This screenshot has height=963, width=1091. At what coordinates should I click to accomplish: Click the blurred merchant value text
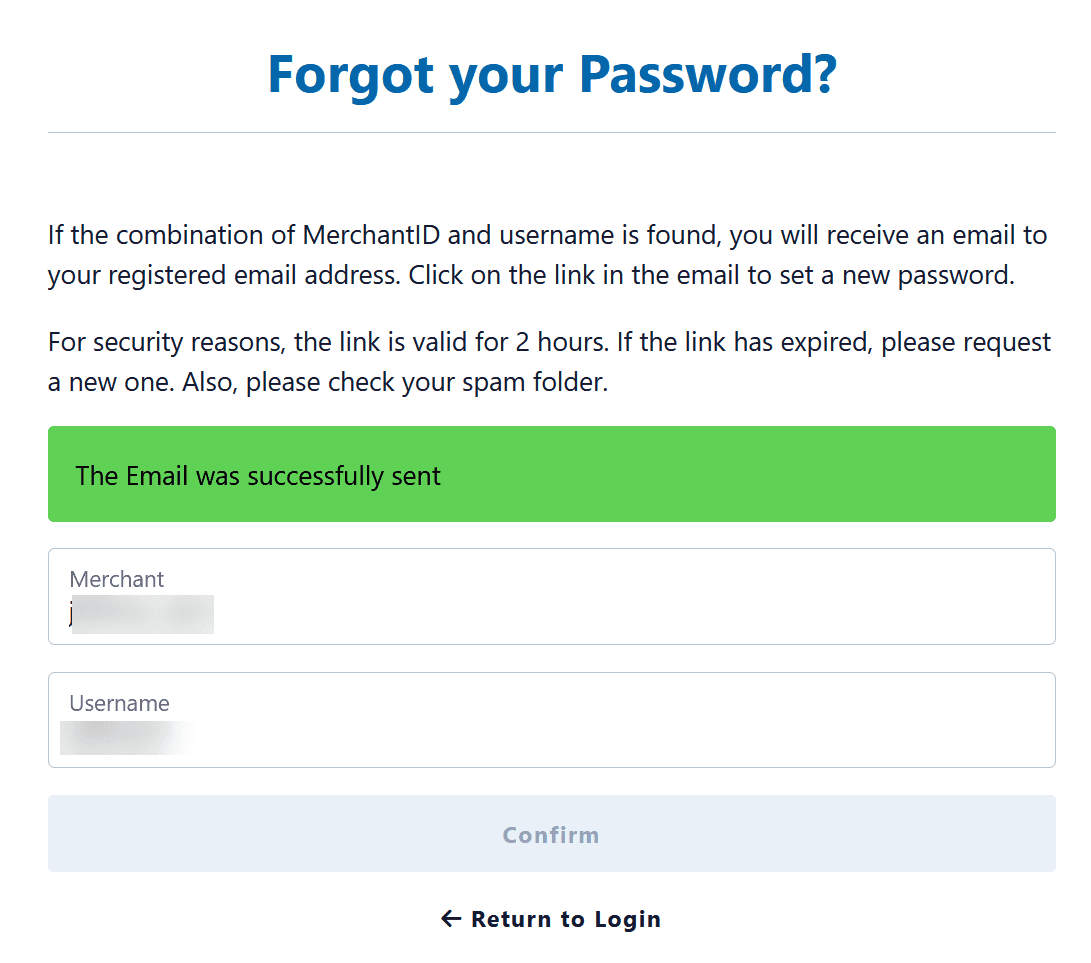(x=143, y=614)
